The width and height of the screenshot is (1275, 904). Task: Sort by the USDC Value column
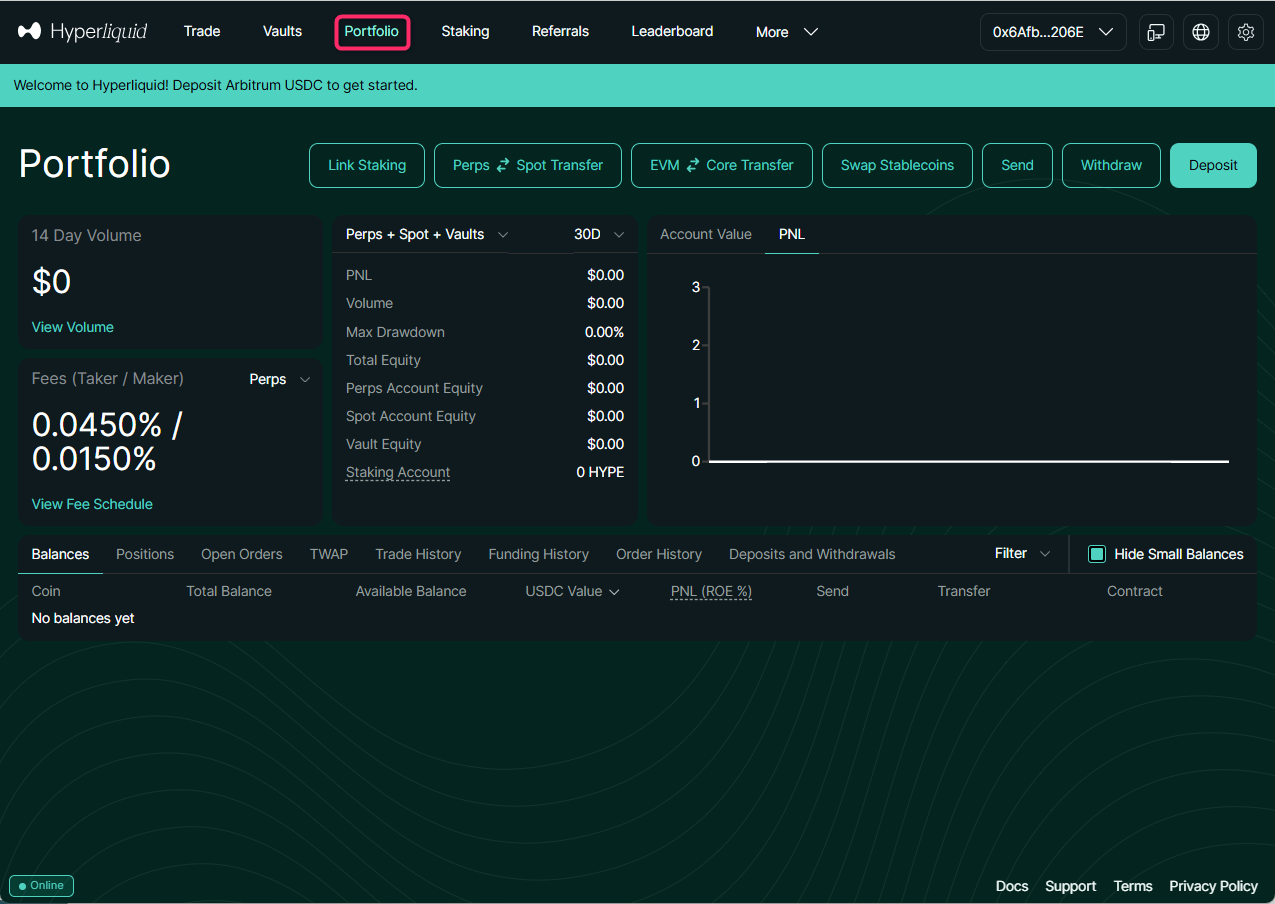tap(572, 591)
